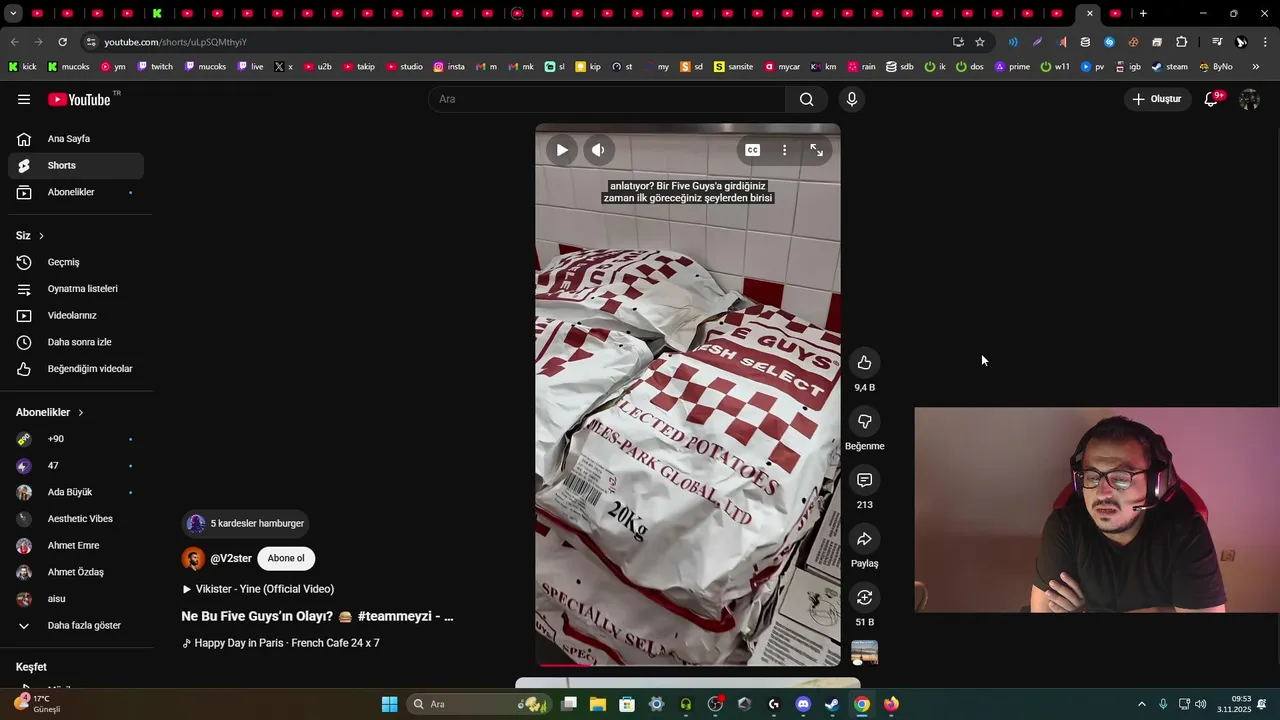Open Ahmet Özdaş channel
Image resolution: width=1280 pixels, height=720 pixels.
pyautogui.click(x=76, y=572)
